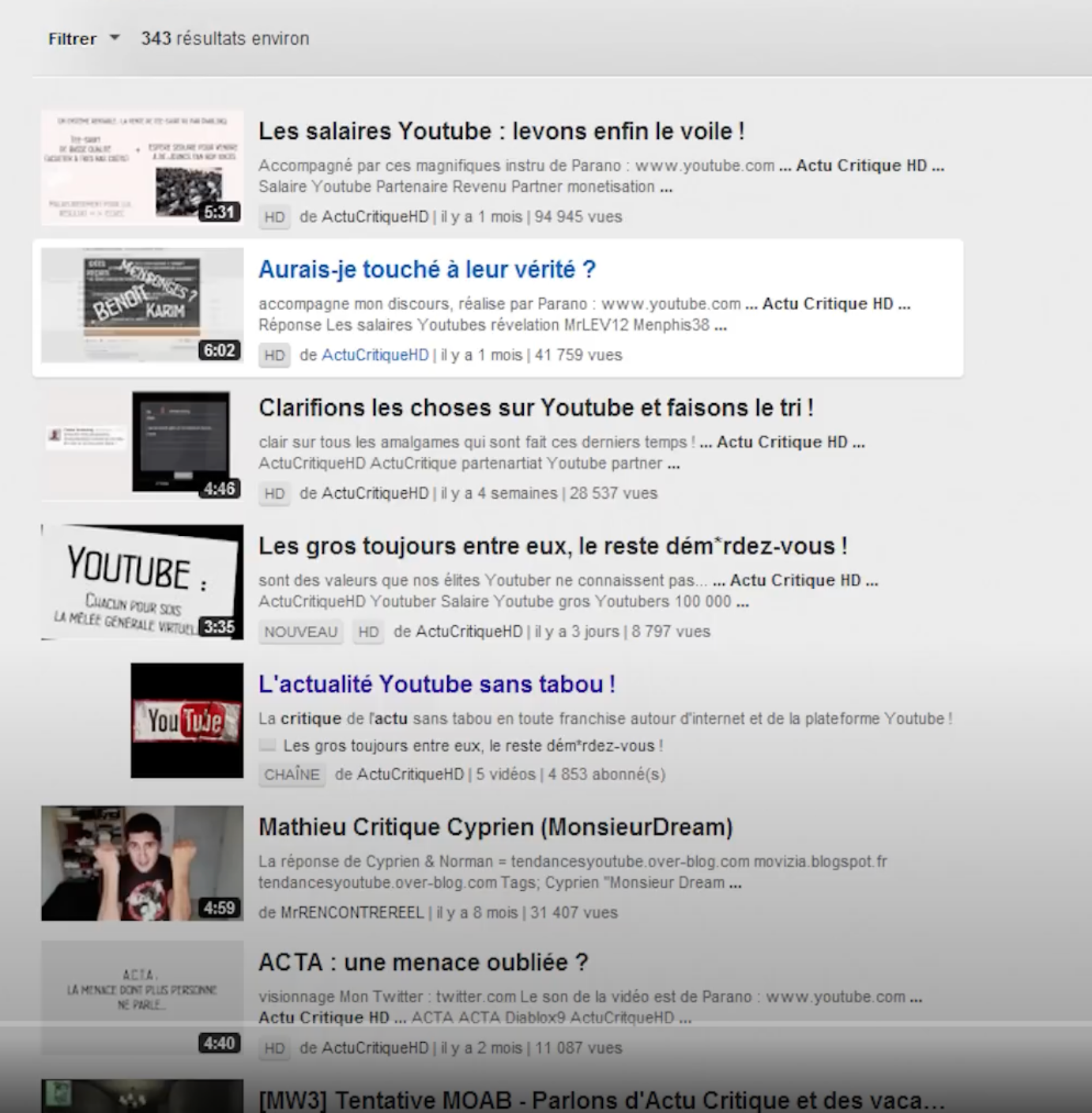Select the "il y a 2 mois" date
The height and width of the screenshot is (1113, 1092).
click(x=481, y=1048)
